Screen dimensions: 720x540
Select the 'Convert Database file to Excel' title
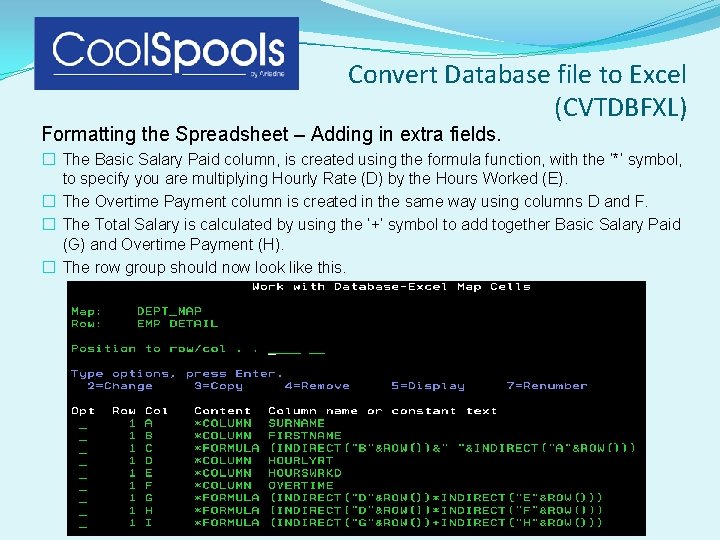click(x=517, y=74)
